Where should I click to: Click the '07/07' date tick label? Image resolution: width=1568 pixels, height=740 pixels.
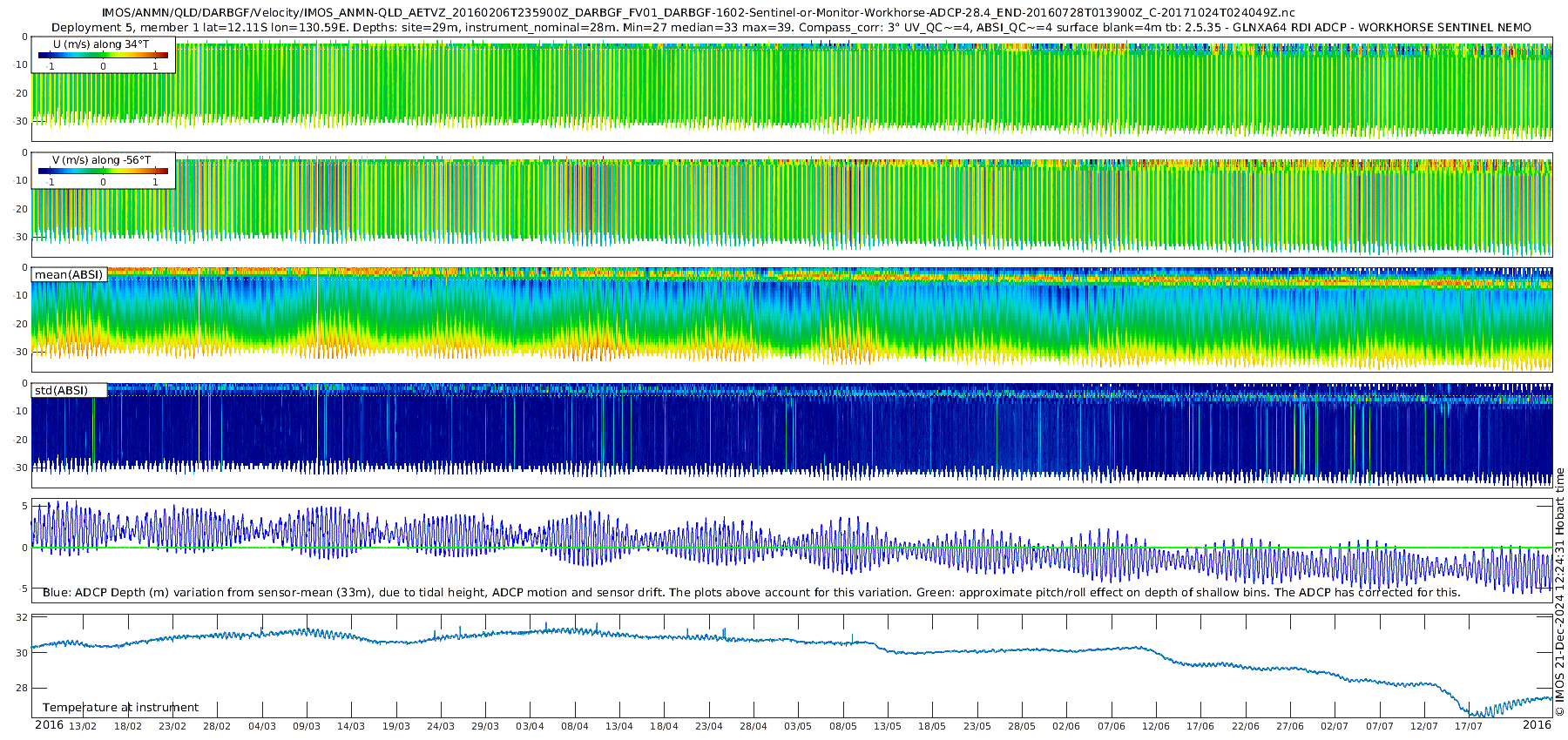(x=1380, y=726)
